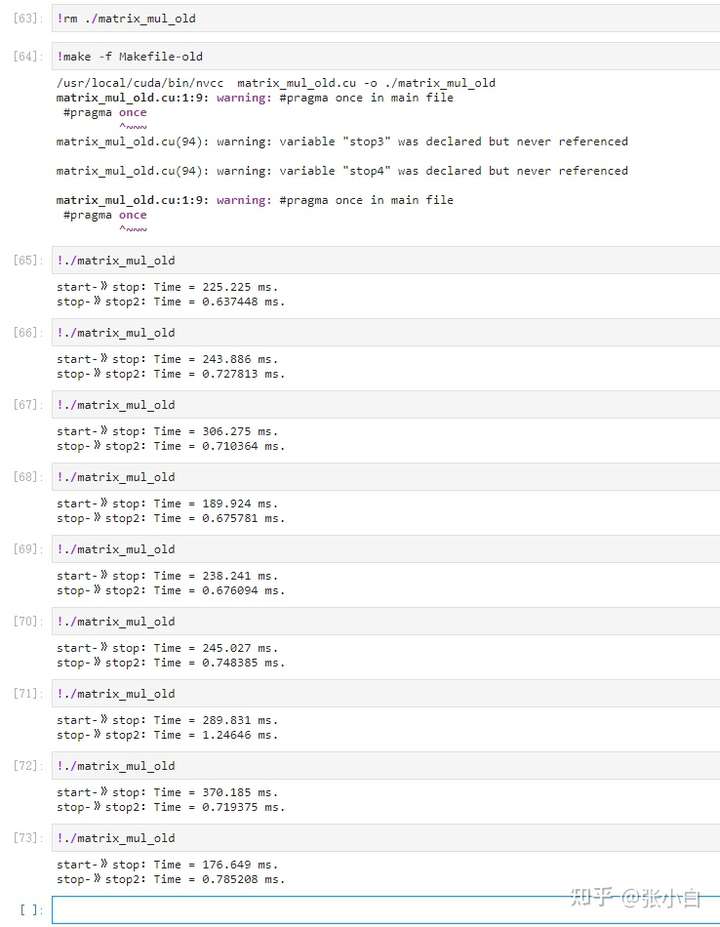
Task: Click the output line showing 225.225 ms
Action: (167, 287)
